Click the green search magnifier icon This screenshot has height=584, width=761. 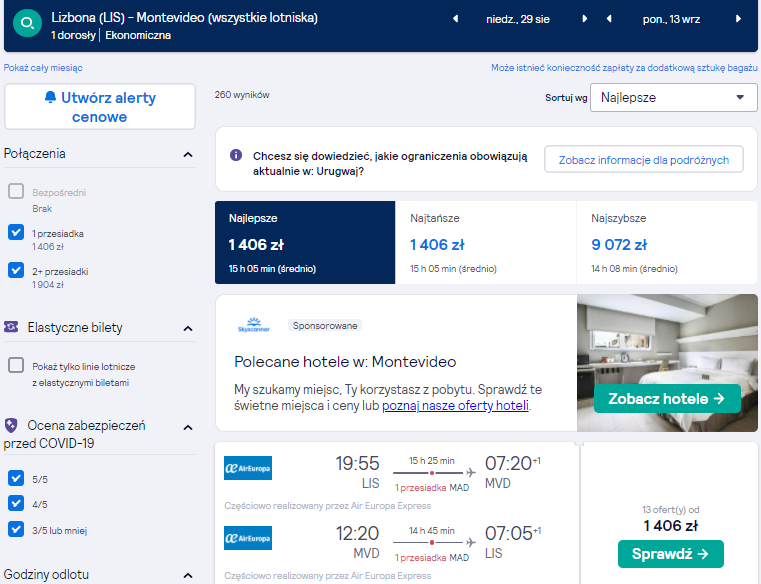(27, 22)
